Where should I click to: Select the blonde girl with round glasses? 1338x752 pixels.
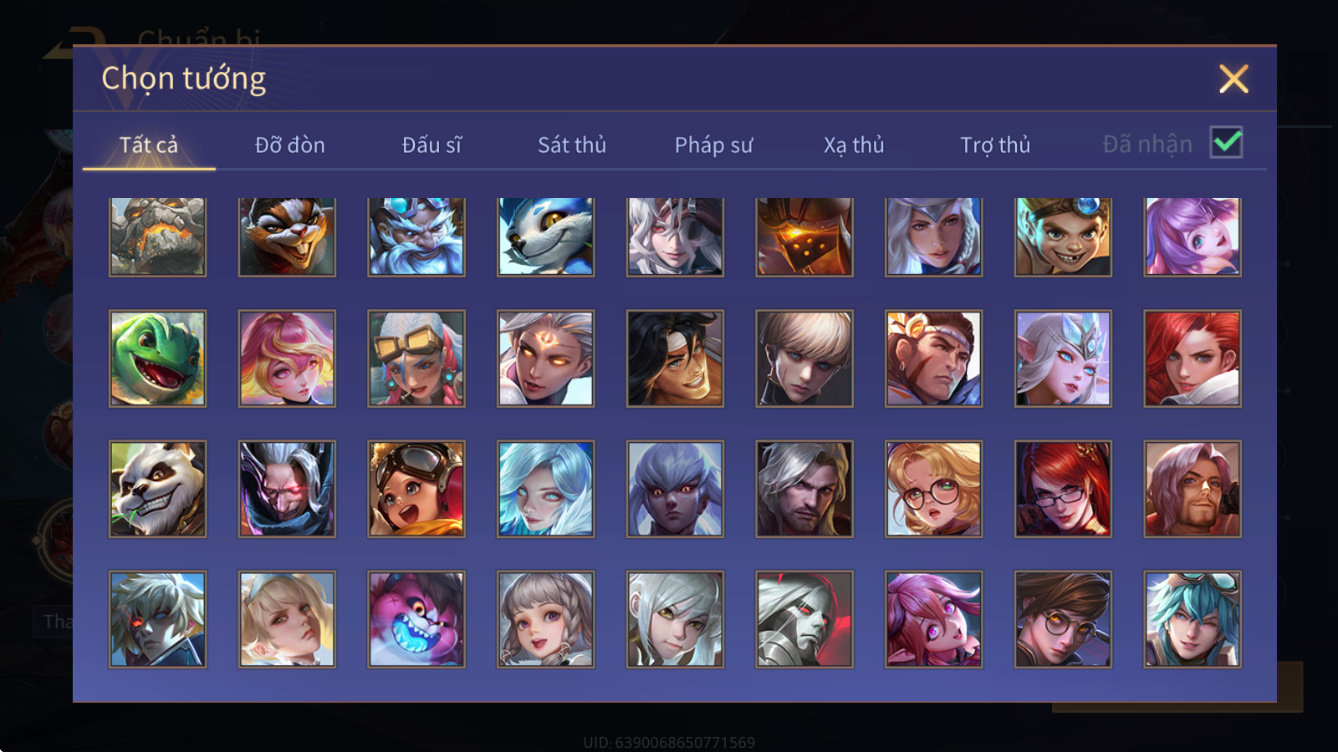[x=934, y=489]
